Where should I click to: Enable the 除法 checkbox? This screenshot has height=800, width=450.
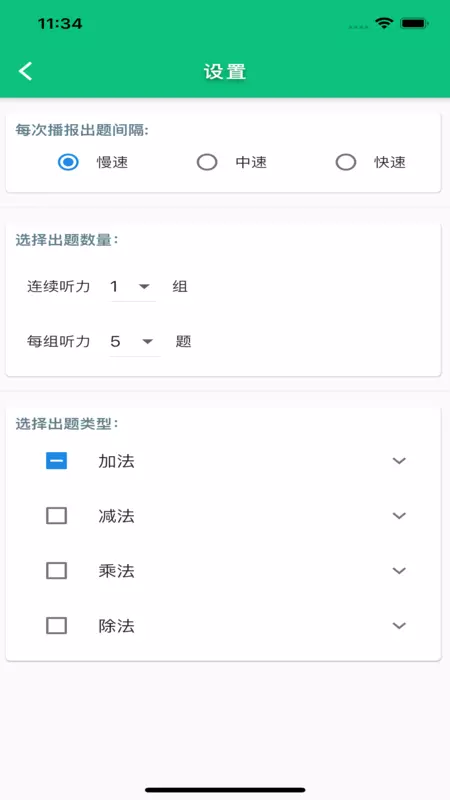point(57,626)
